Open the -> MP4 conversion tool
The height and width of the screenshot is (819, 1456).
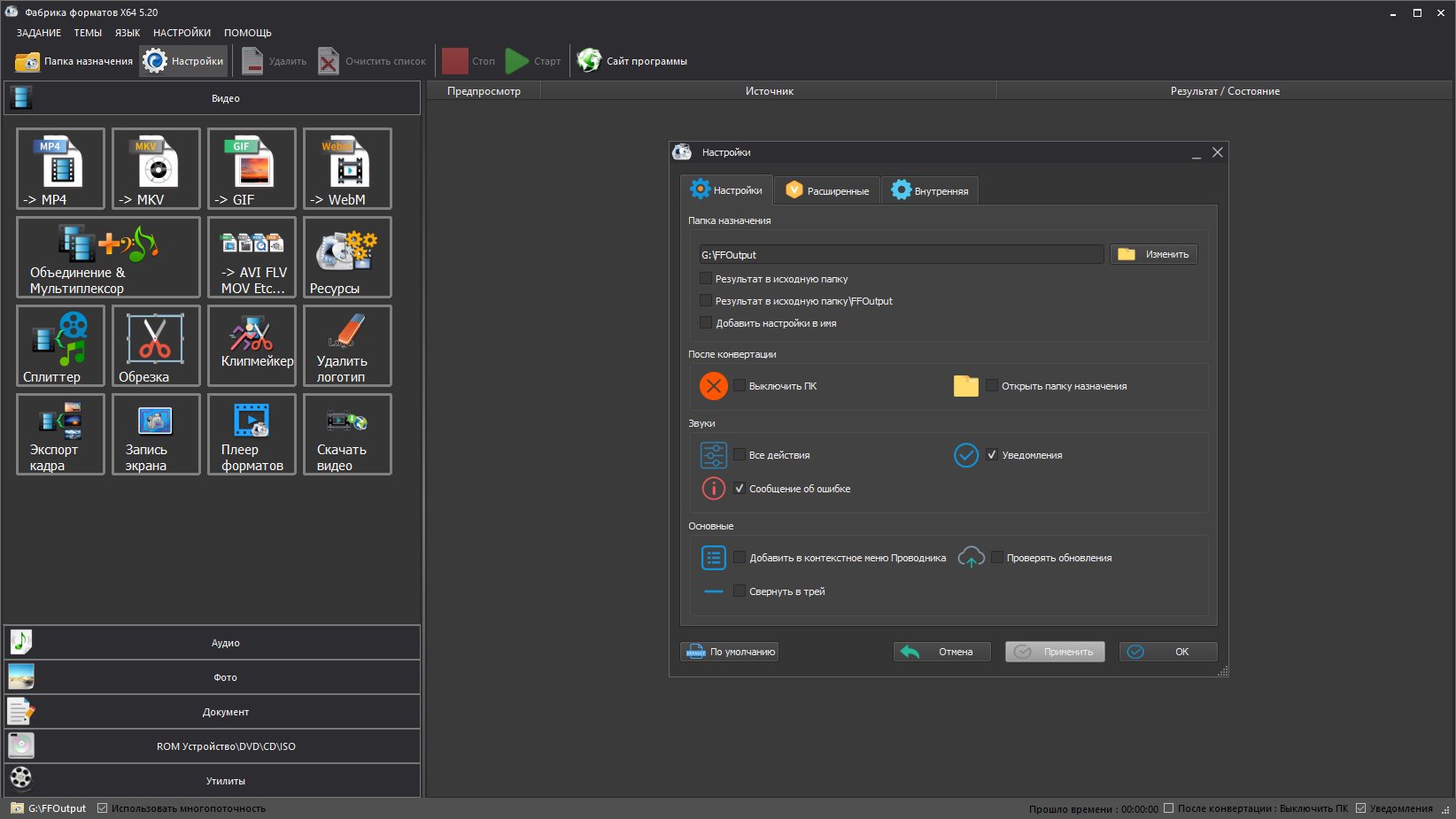tap(60, 168)
